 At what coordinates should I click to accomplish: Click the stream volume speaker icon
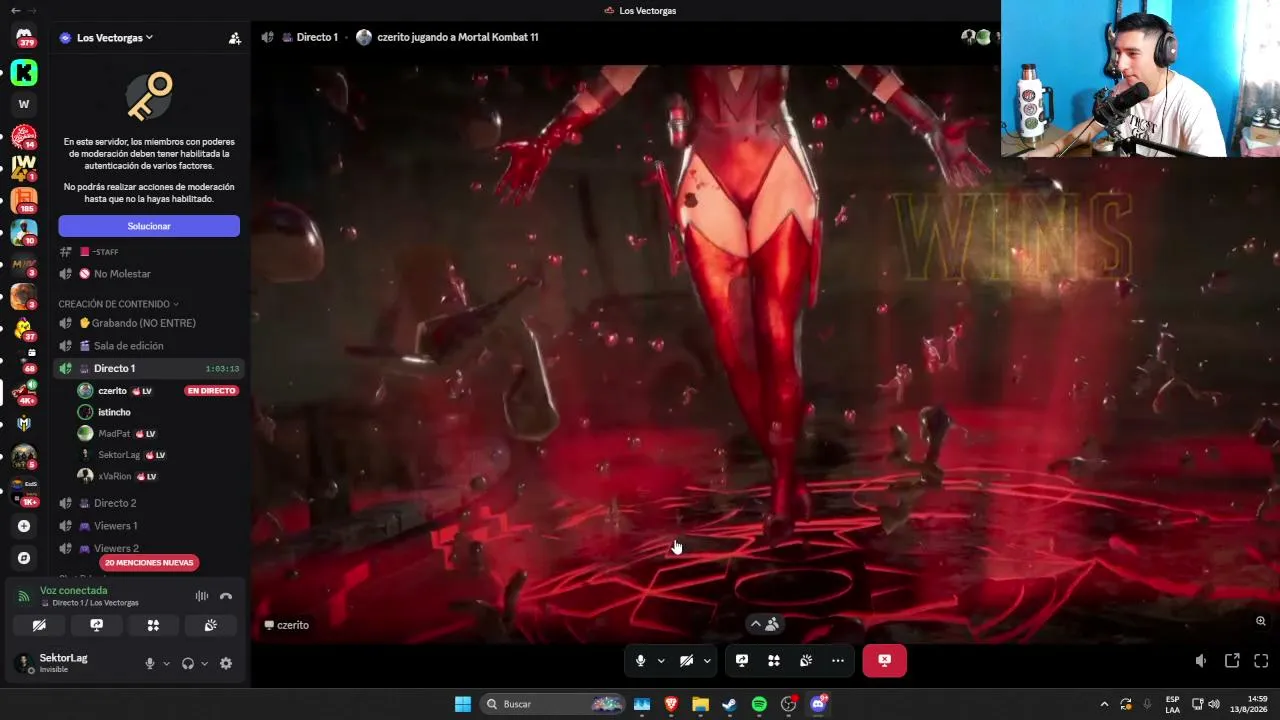tap(1201, 661)
